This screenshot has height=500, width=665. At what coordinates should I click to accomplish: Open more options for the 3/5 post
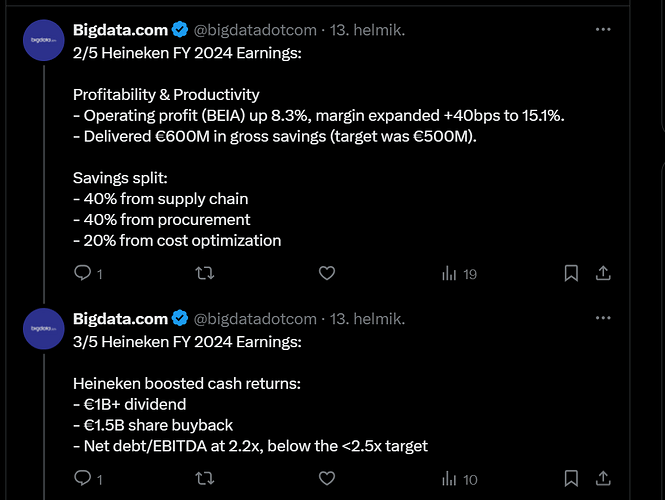[603, 318]
